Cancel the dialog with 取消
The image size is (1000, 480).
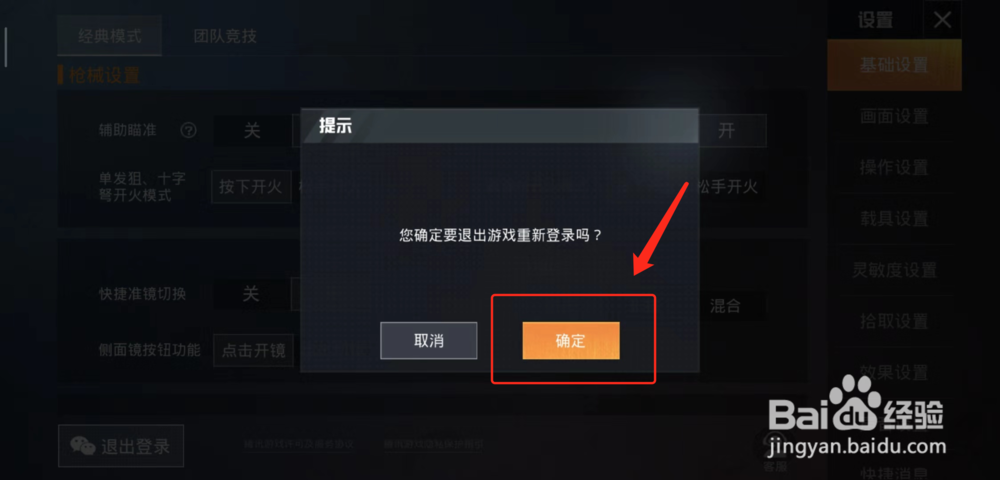click(429, 340)
